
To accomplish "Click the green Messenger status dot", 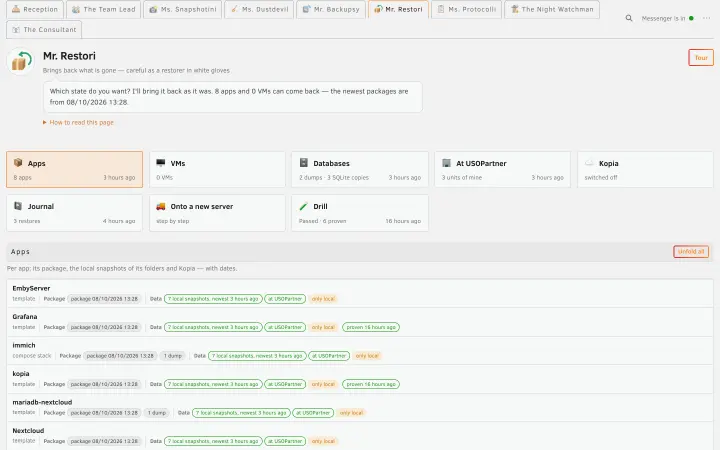I will click(691, 18).
